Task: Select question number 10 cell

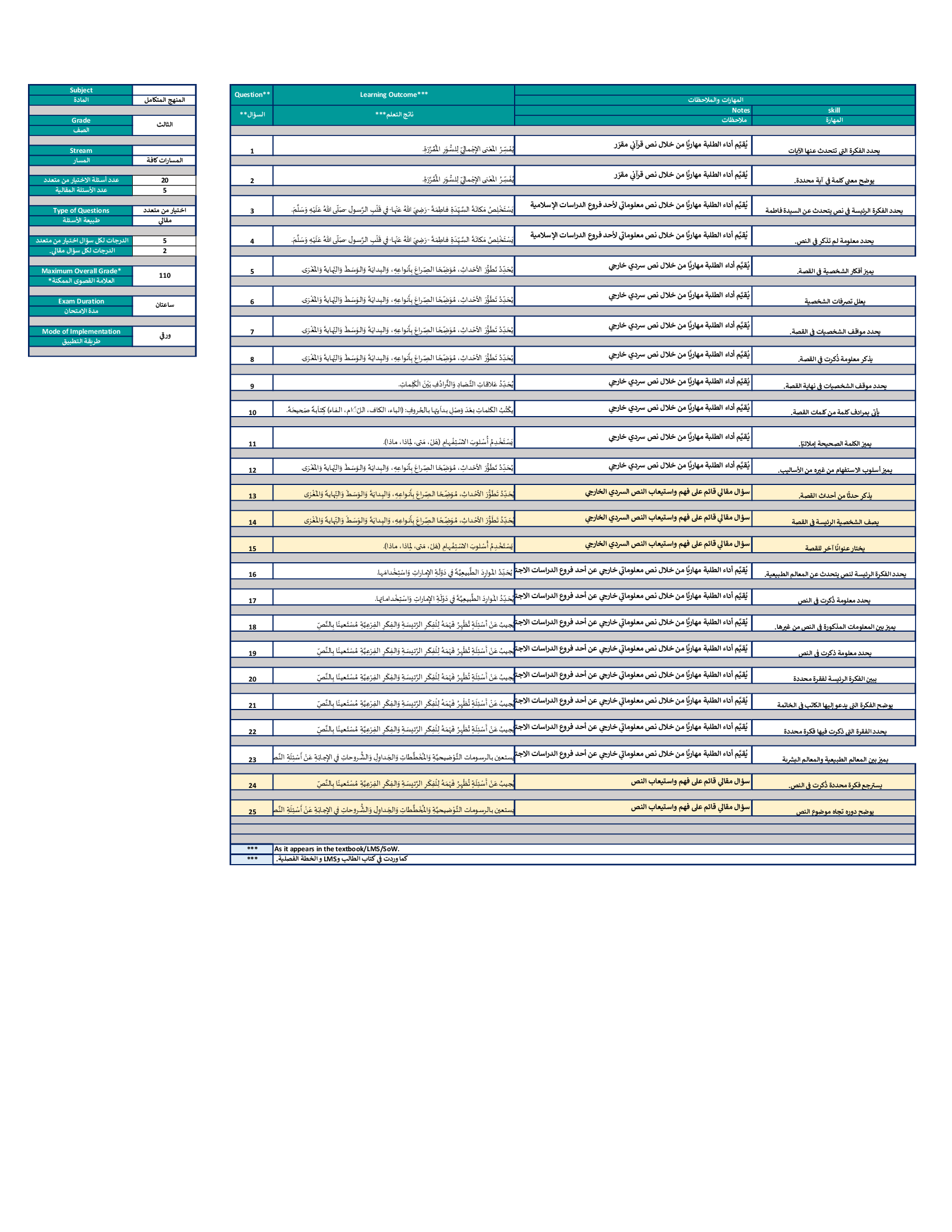Action: click(x=251, y=412)
